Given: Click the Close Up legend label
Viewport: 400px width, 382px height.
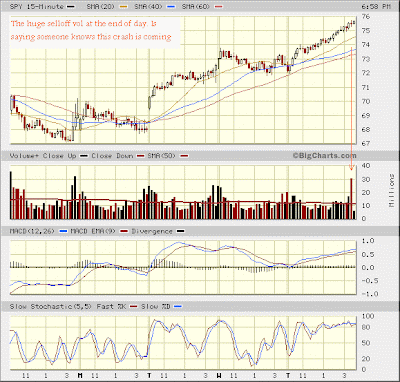Looking at the screenshot, I should pyautogui.click(x=59, y=156).
